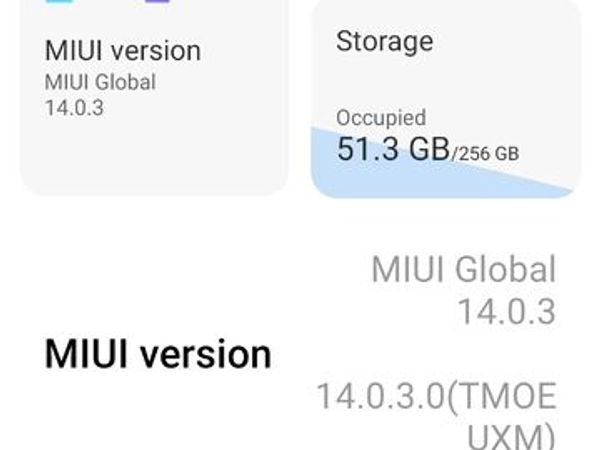Tap 'MIUI Global' subtitle in the version card
600x450 pixels.
(100, 82)
